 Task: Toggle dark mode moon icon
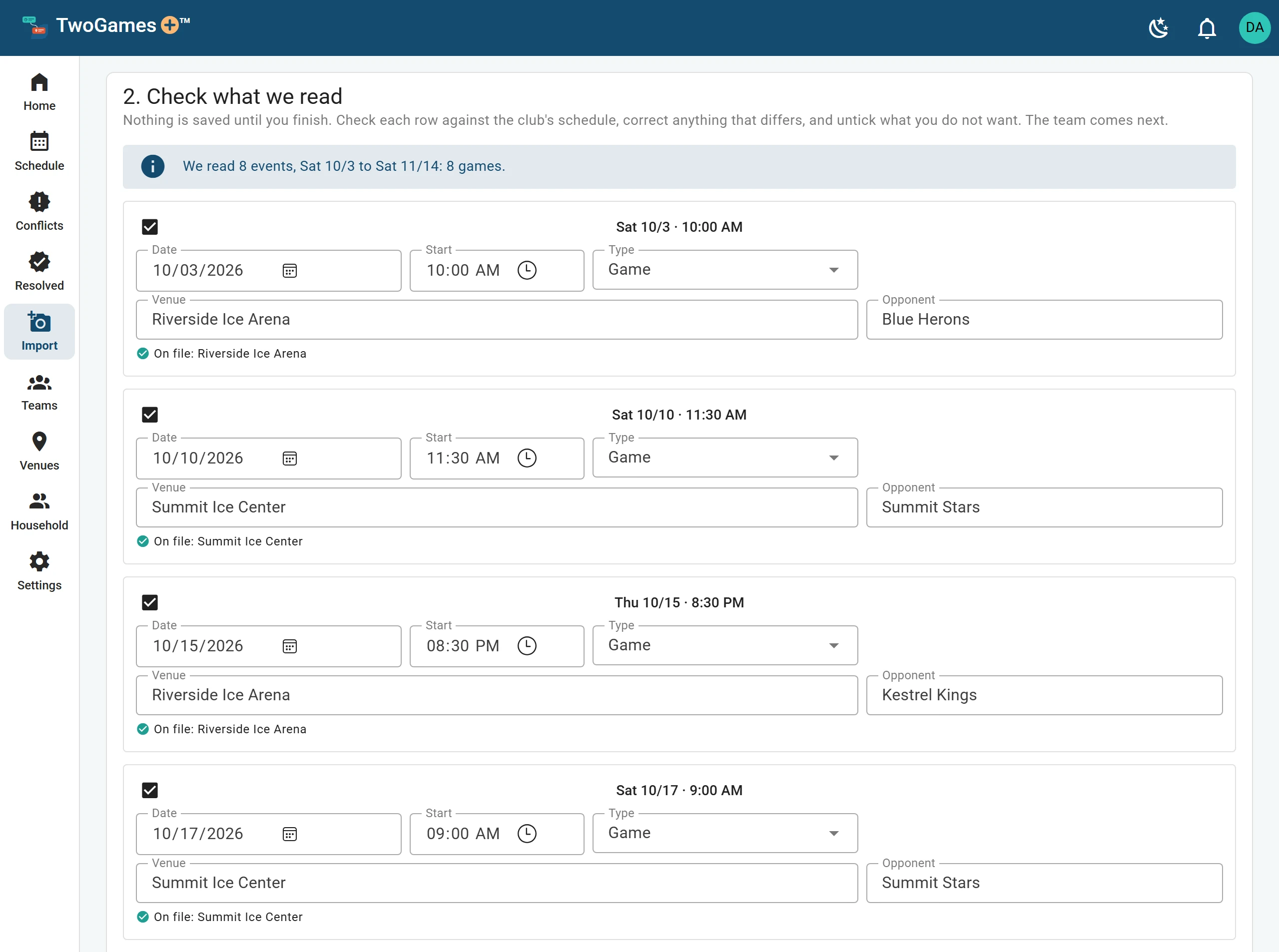point(1159,27)
